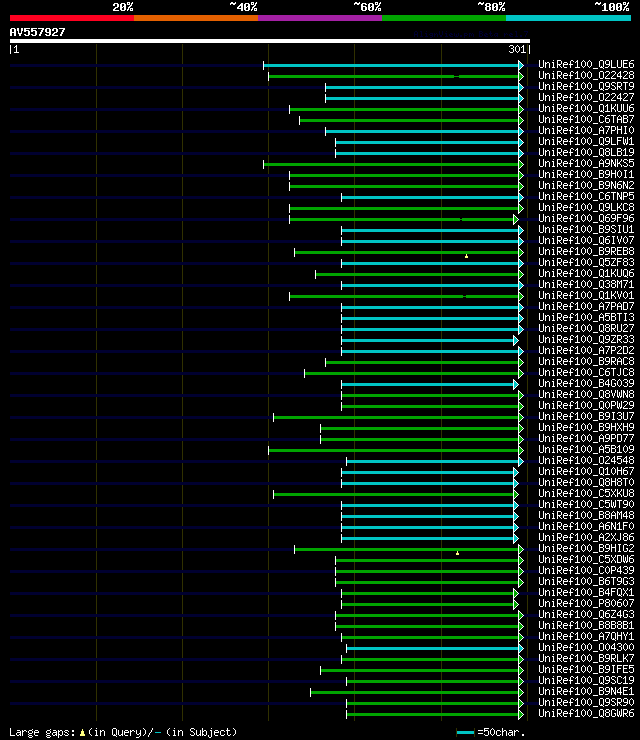Select label UniRef100_Q38M71

point(586,285)
